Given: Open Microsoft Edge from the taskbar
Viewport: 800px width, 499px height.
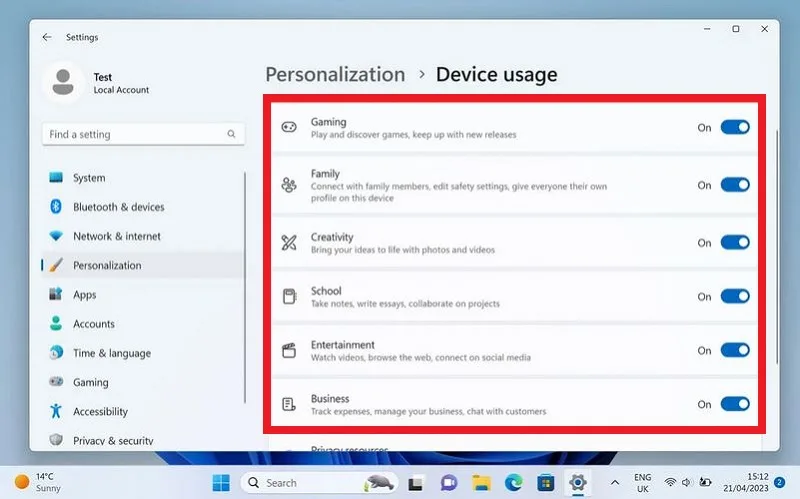Looking at the screenshot, I should (x=513, y=482).
